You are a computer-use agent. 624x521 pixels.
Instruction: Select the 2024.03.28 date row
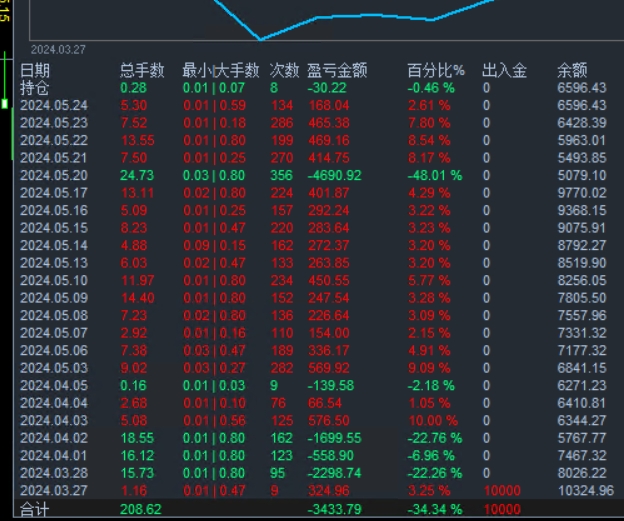click(x=54, y=473)
